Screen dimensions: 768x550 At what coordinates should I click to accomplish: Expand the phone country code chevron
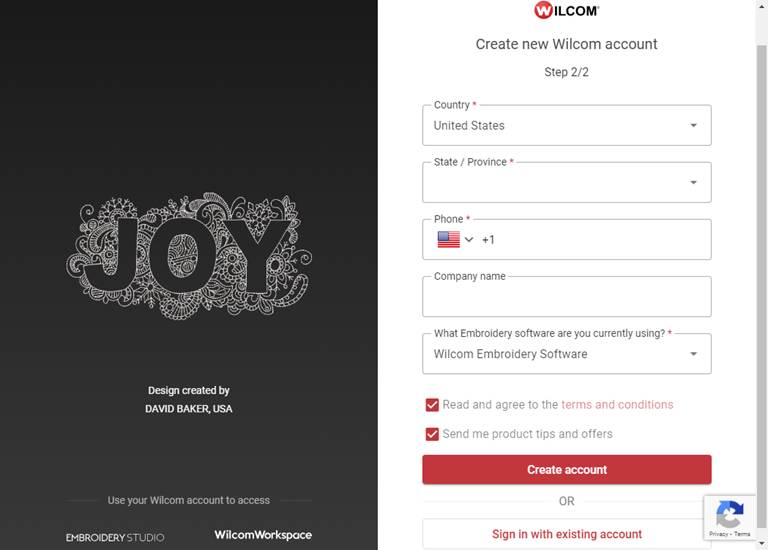point(469,240)
